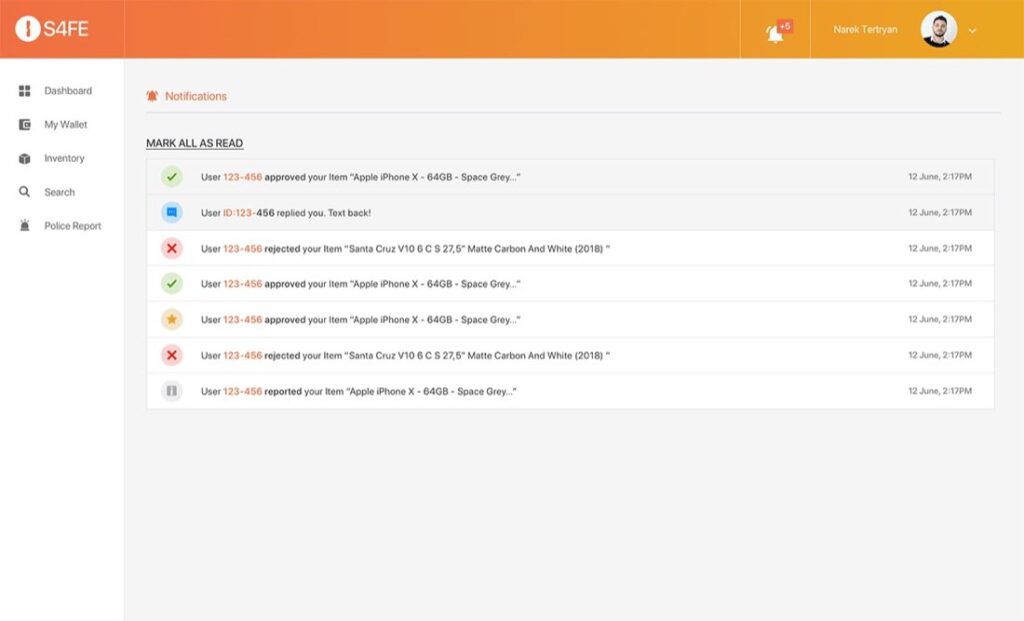The width and height of the screenshot is (1024, 621).
Task: Click the 12 June, 2:17PM timestamp of reported notification
Action: (940, 391)
